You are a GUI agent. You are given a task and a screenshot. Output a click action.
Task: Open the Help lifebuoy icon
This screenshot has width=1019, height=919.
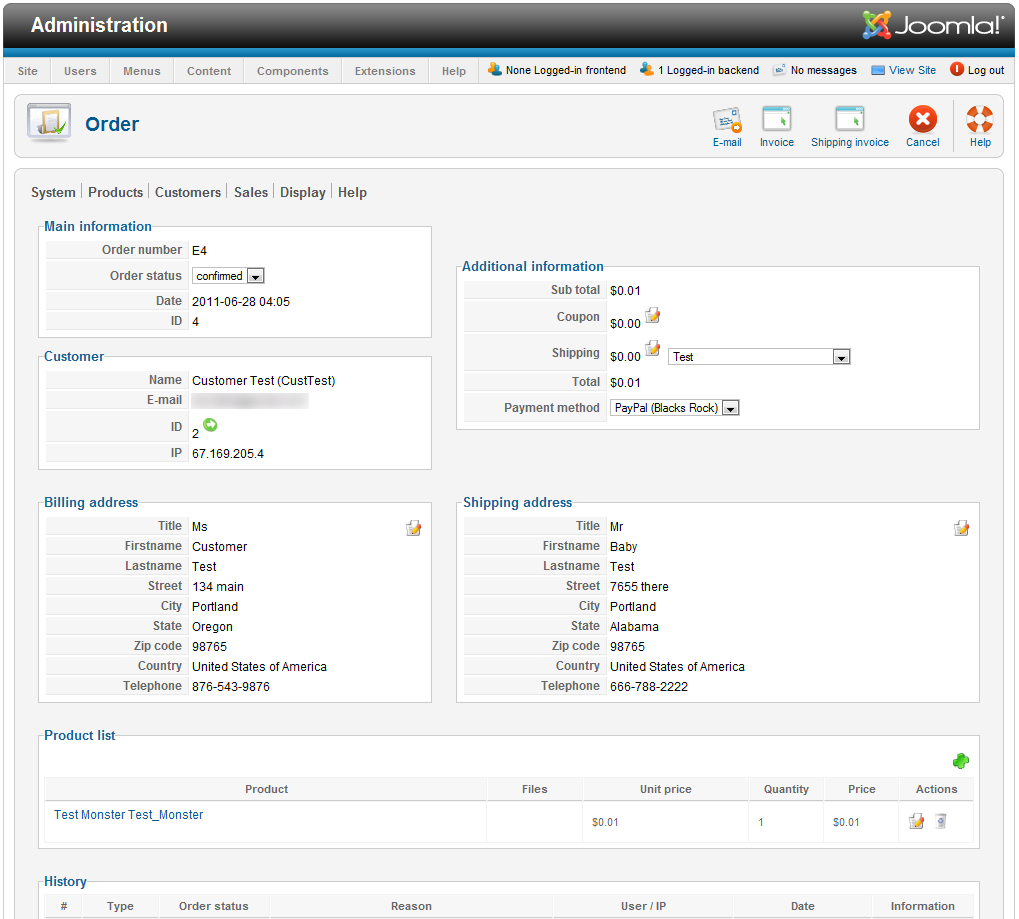pos(979,121)
